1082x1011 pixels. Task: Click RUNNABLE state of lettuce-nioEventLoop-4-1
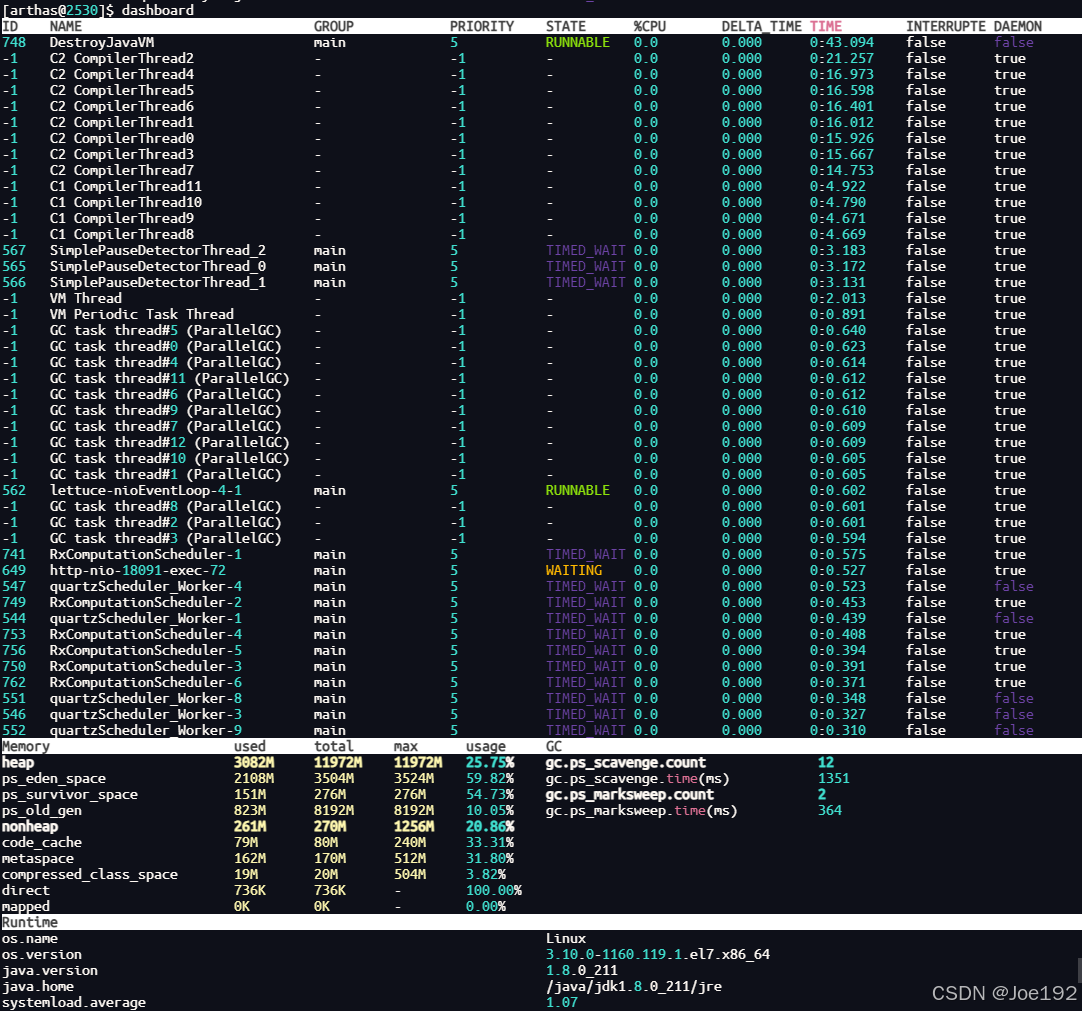click(578, 491)
